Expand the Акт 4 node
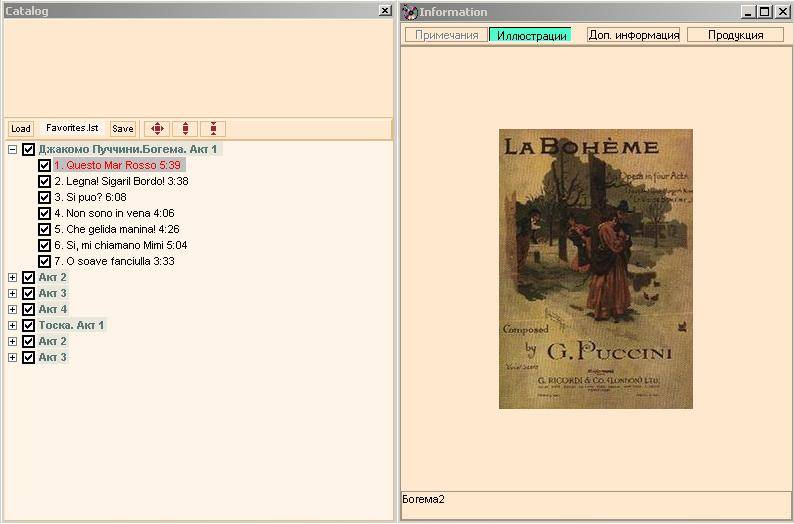 pyautogui.click(x=13, y=309)
